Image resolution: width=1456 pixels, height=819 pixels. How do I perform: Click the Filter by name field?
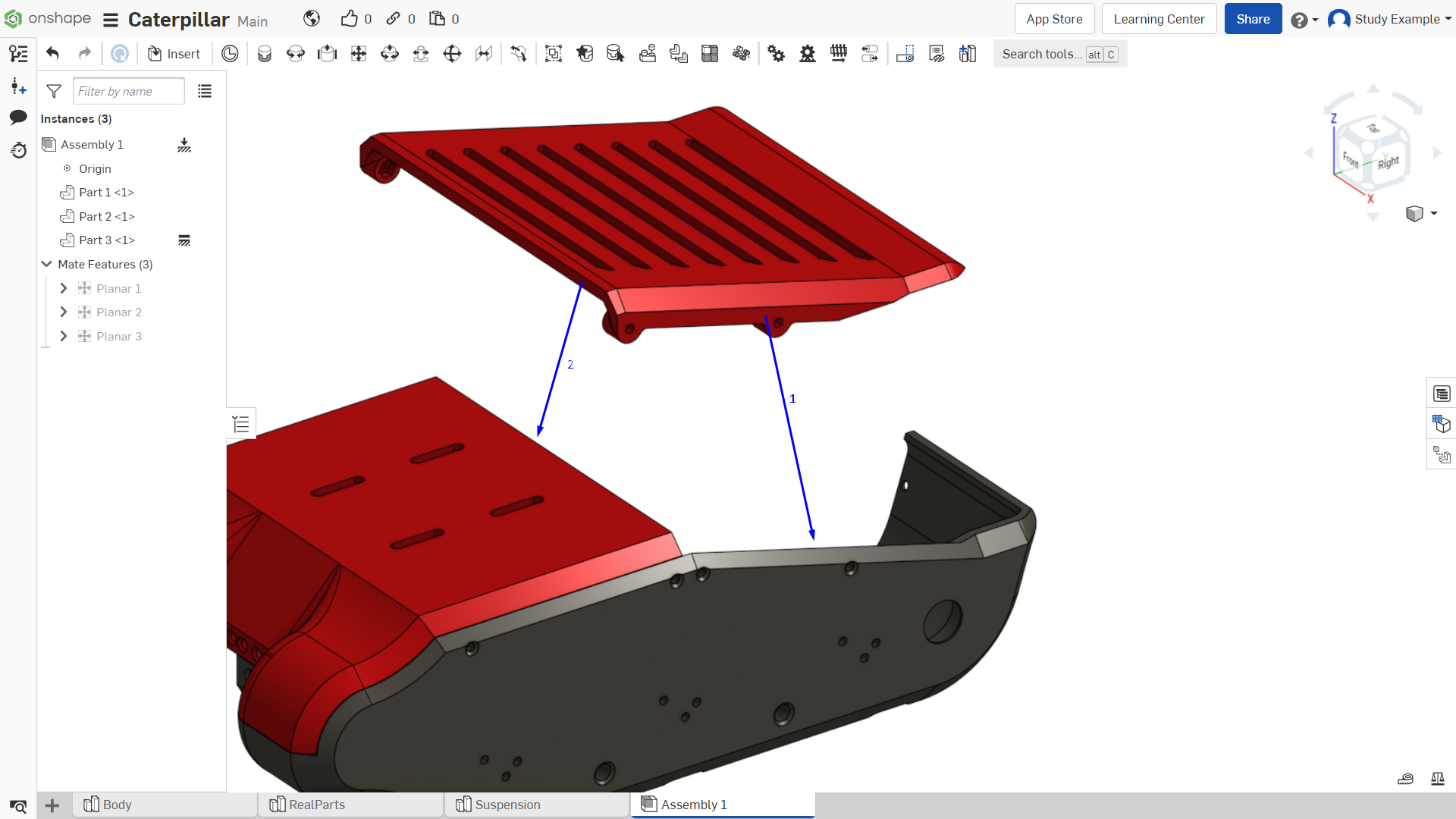[x=129, y=91]
